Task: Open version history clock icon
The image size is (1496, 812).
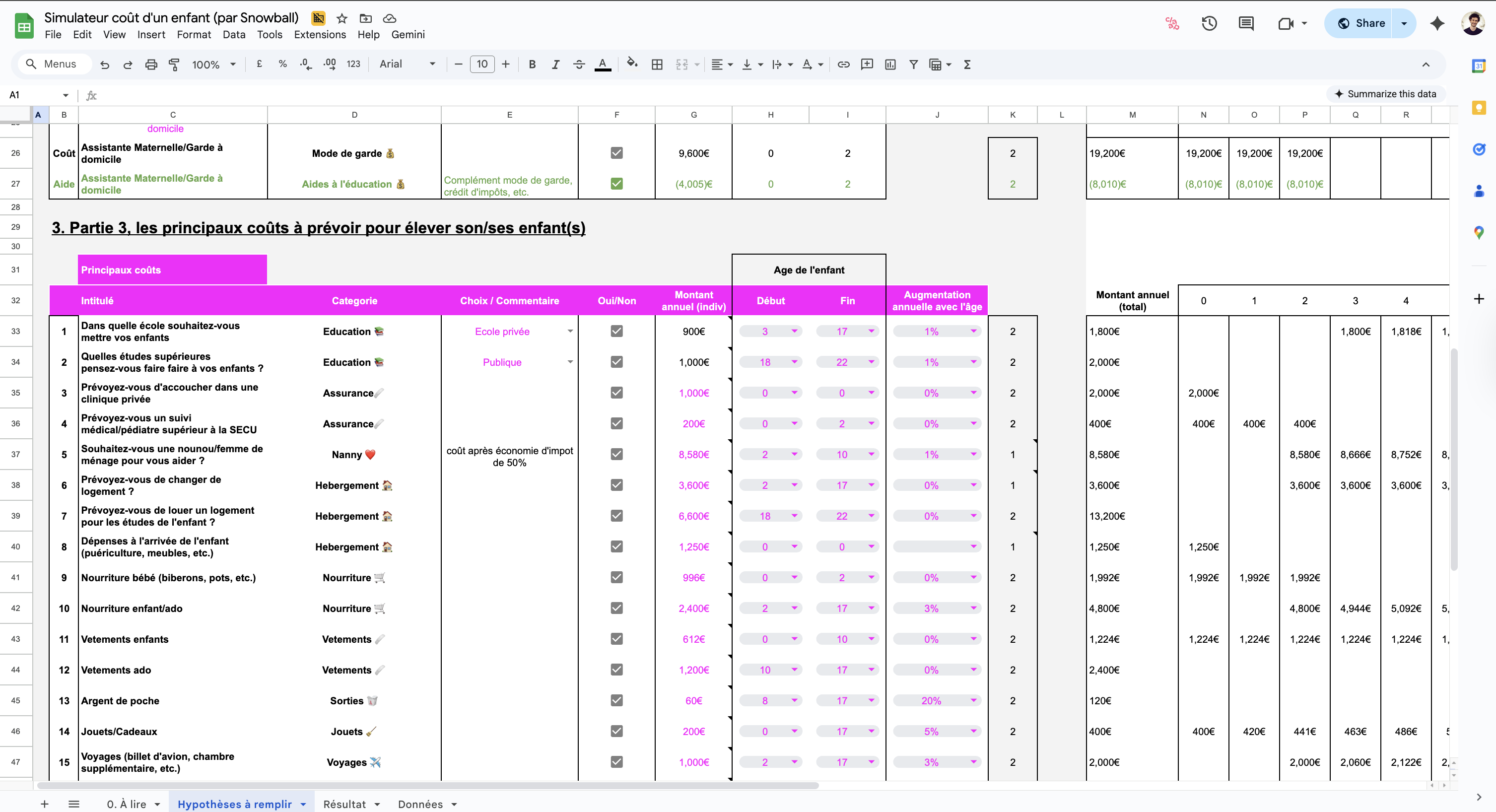Action: [x=1209, y=23]
